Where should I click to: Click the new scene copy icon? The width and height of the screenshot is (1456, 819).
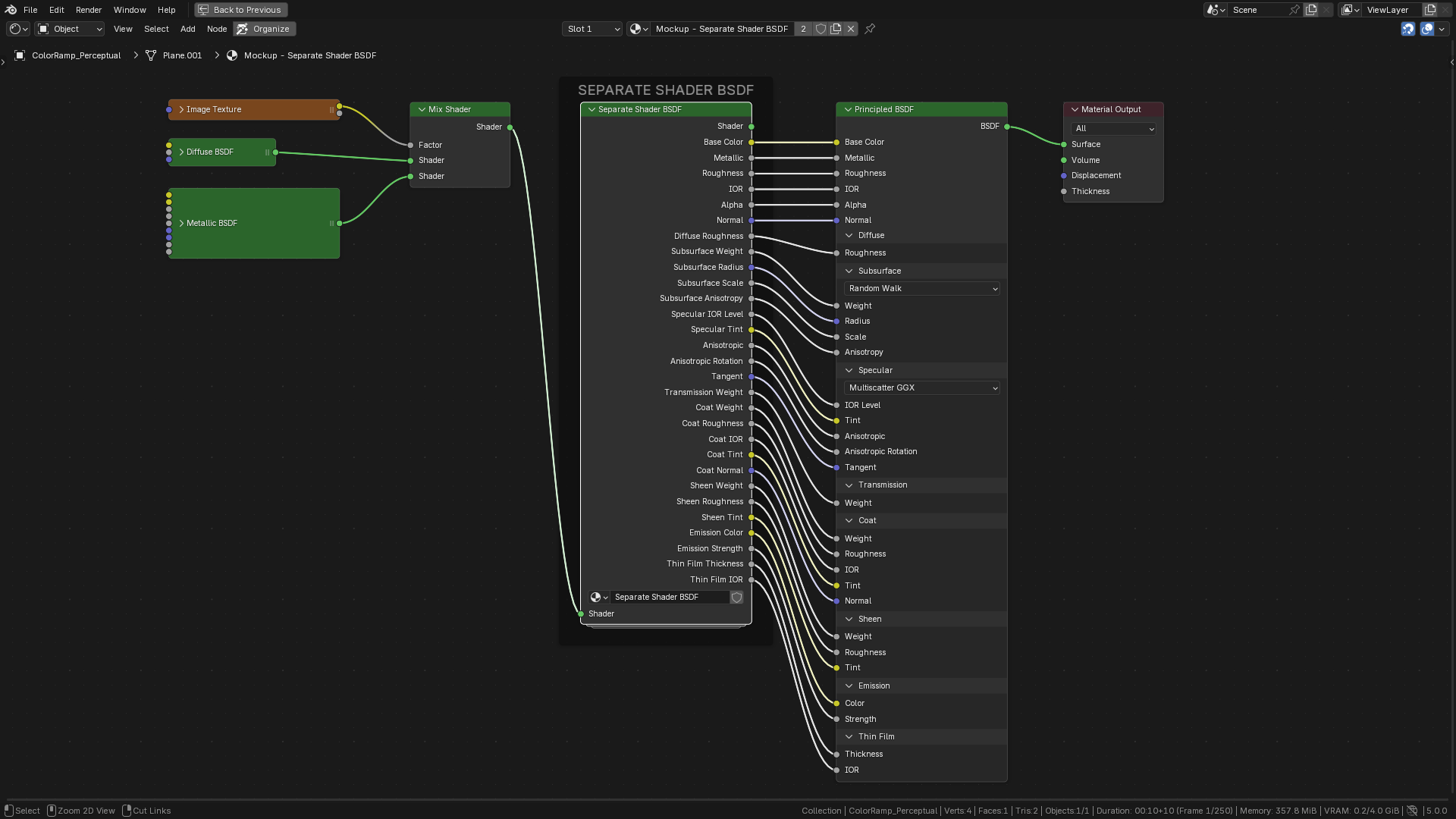click(1311, 10)
